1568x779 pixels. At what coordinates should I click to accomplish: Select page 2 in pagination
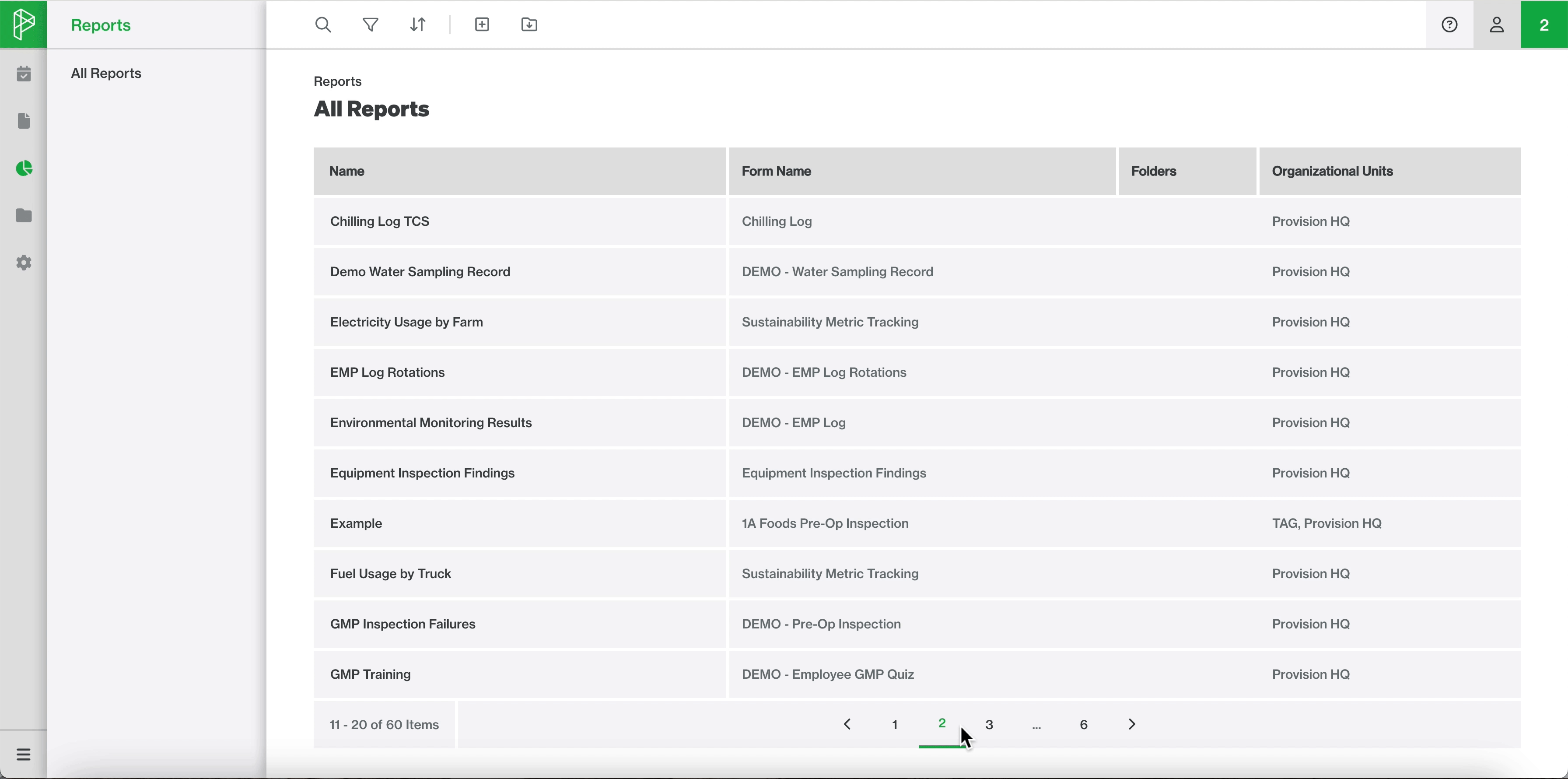pyautogui.click(x=941, y=723)
